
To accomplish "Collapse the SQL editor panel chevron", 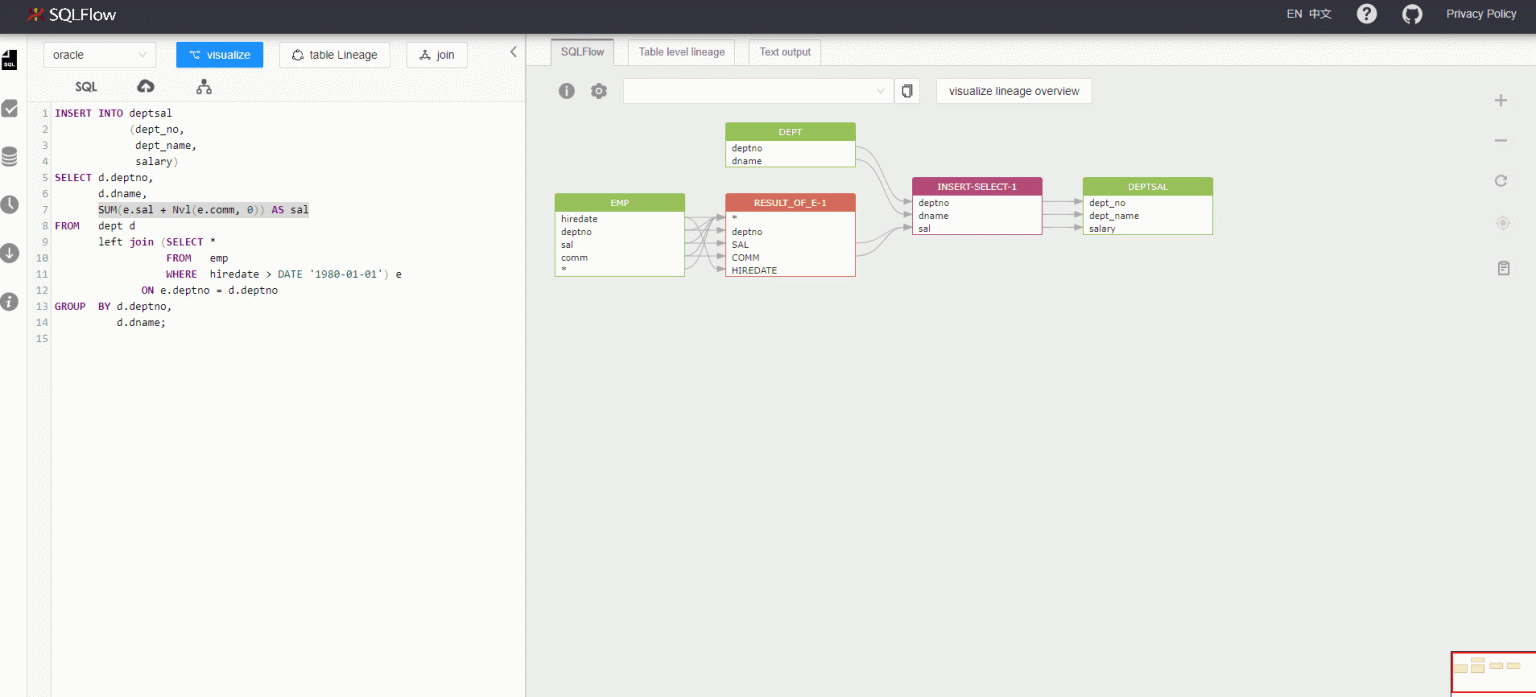I will [514, 52].
